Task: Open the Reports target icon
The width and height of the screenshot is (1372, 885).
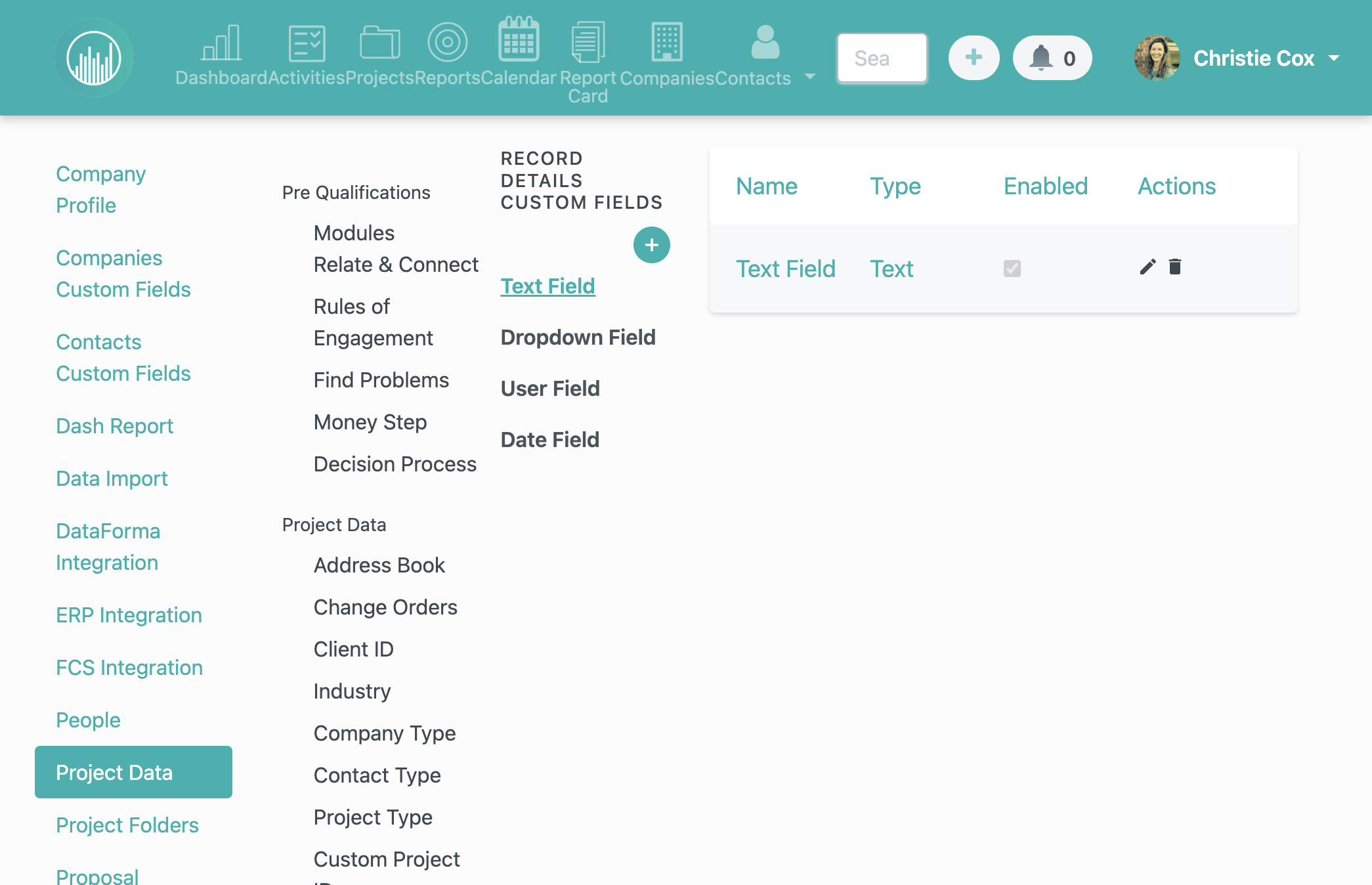Action: (x=447, y=43)
